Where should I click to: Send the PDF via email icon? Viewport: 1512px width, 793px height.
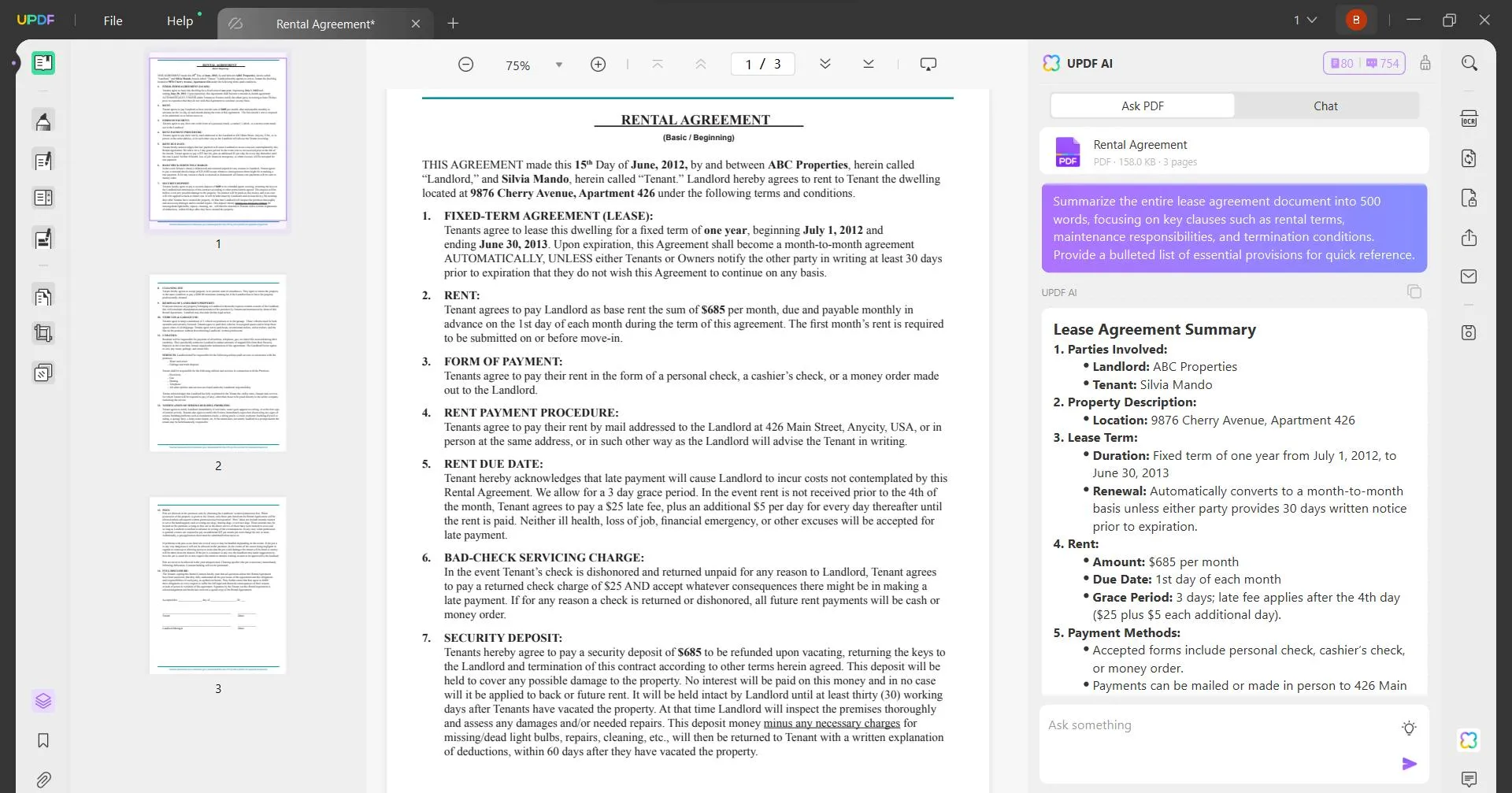[x=1470, y=276]
